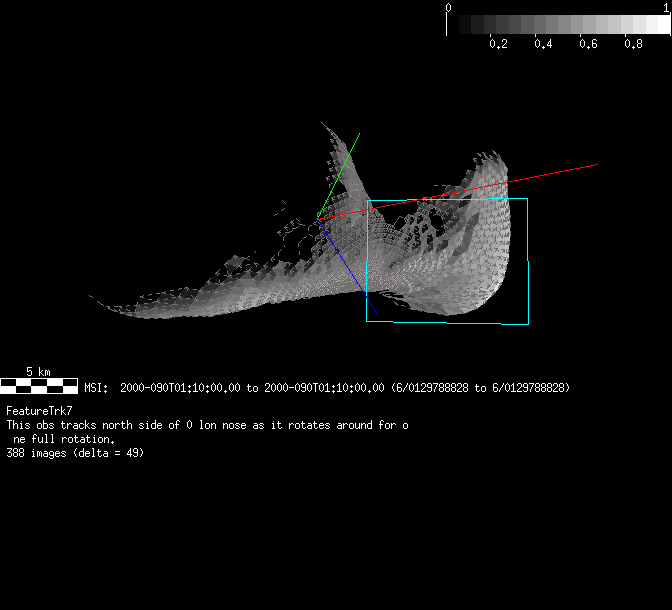Viewport: 672px width, 610px height.
Task: Click the minimum value 0 above the color bar
Action: (448, 8)
